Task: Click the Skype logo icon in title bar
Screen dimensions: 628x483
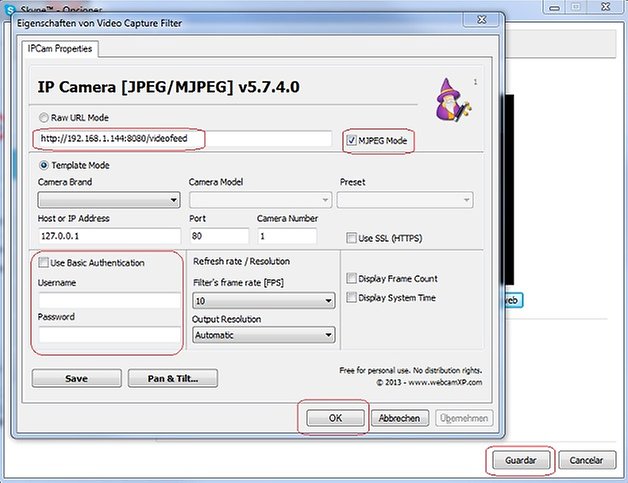Action: point(9,9)
